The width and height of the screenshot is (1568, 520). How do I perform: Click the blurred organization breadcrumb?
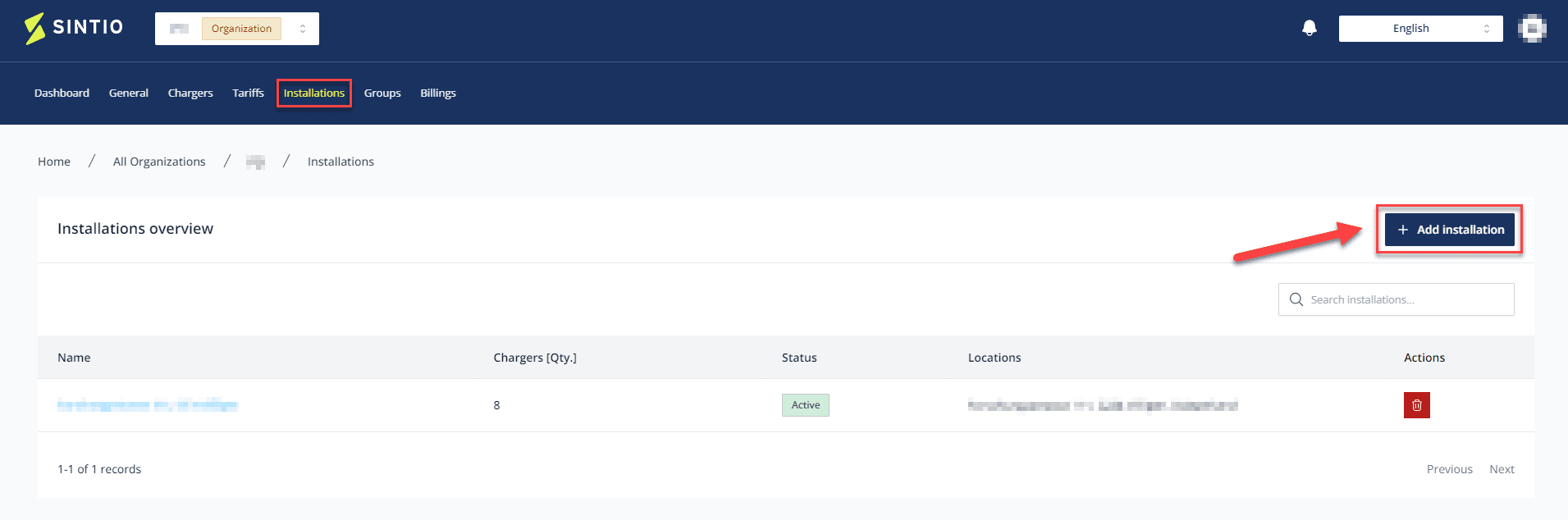256,162
